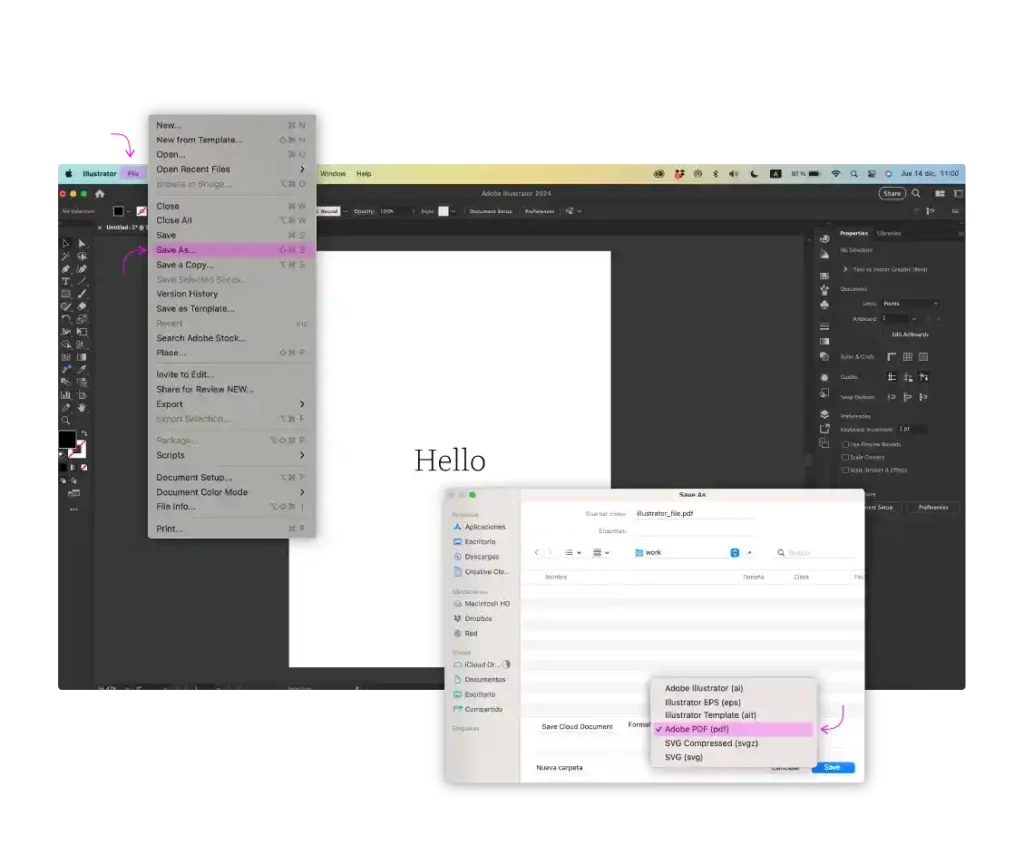Click black fill color swatch in toolbar
Image resolution: width=1024 pixels, height=854 pixels.
tap(67, 439)
